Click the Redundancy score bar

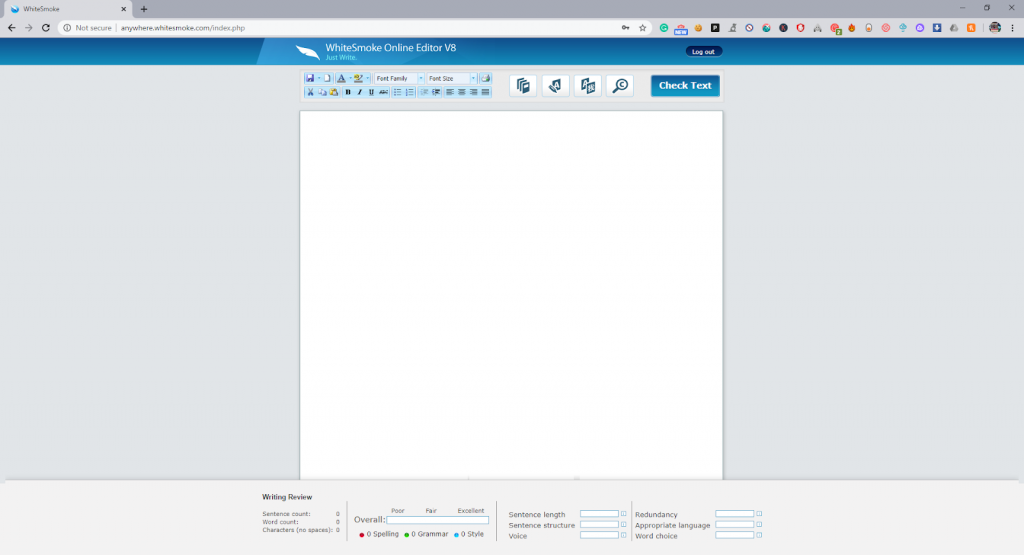pyautogui.click(x=734, y=514)
